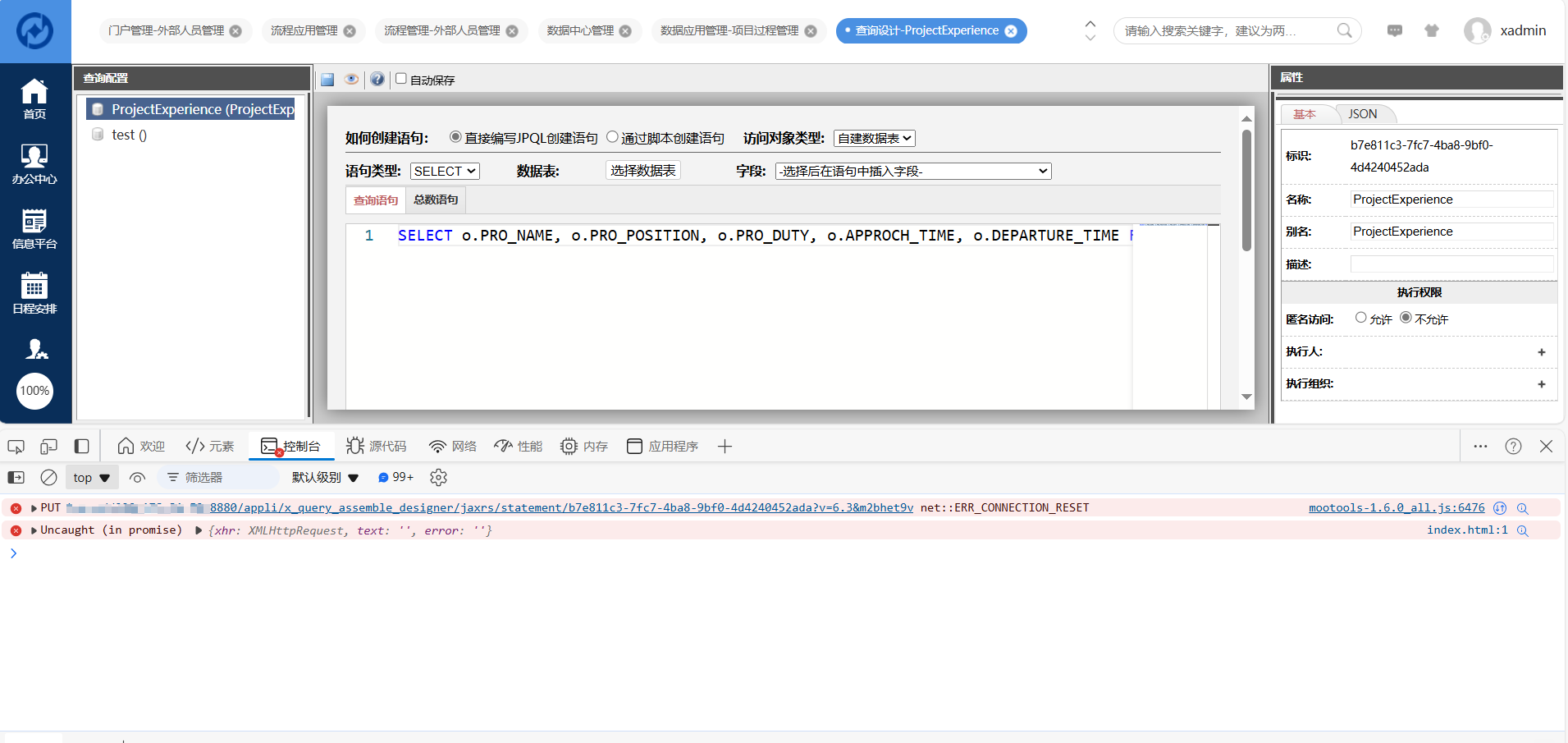This screenshot has width=1568, height=743.
Task: Open the 默认级别 log level dropdown
Action: tap(326, 478)
